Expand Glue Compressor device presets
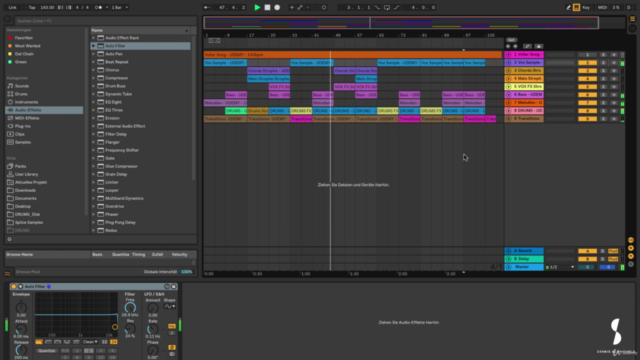This screenshot has width=640, height=360. [93, 166]
